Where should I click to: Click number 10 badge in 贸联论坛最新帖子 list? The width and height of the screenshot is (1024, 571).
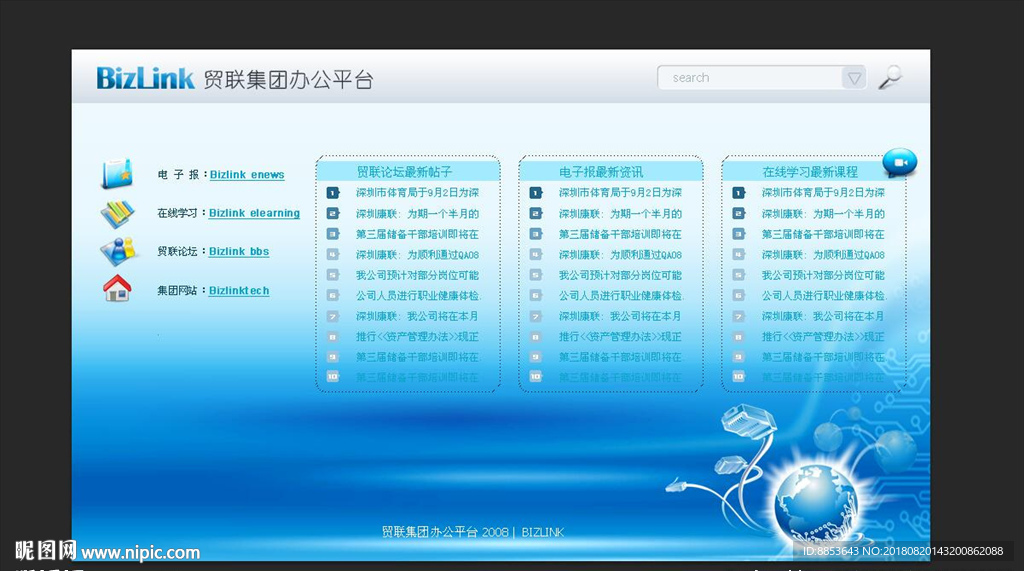(332, 377)
